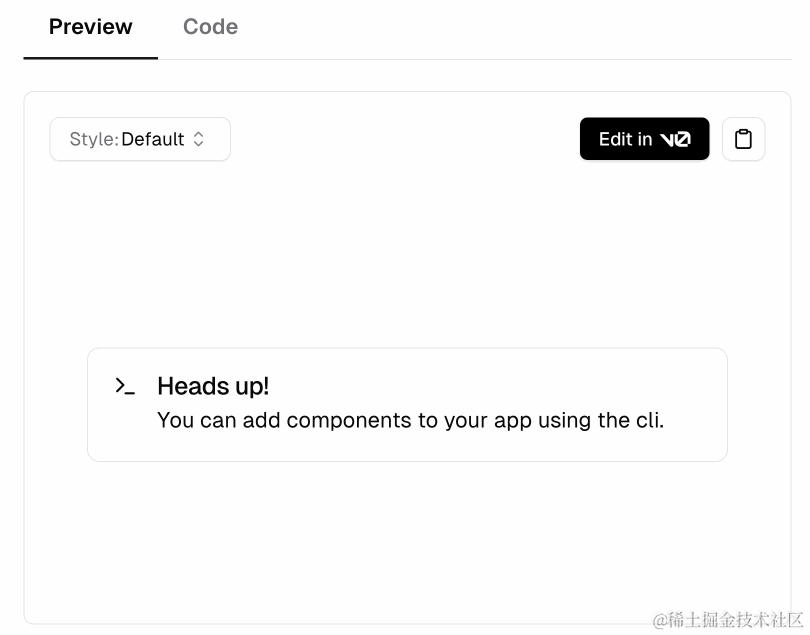
Task: Click the word "cli." ending the alert
Action: 650,420
